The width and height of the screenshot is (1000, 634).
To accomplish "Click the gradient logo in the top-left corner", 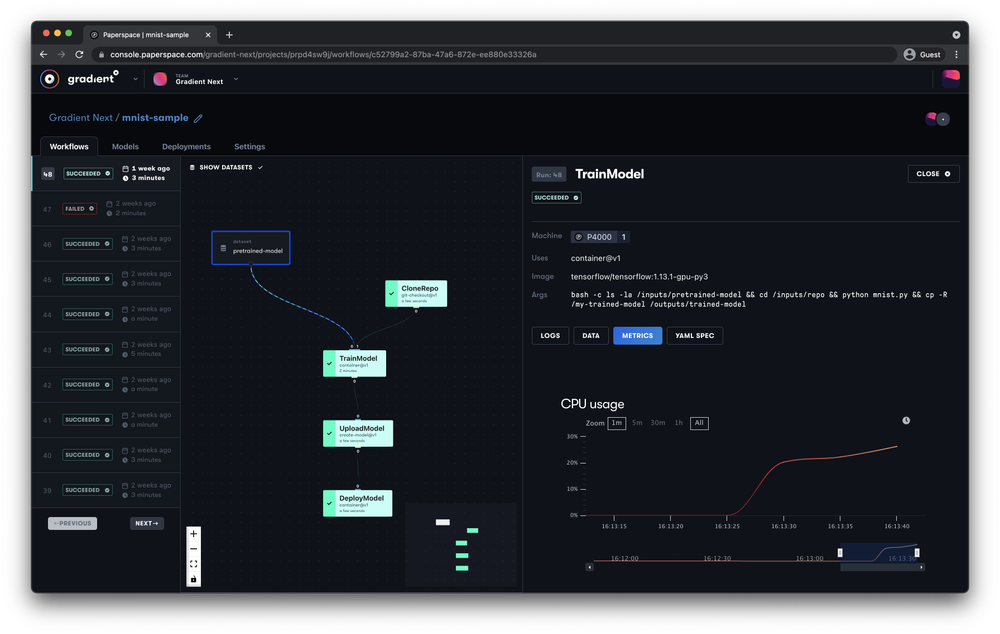I will pos(49,78).
